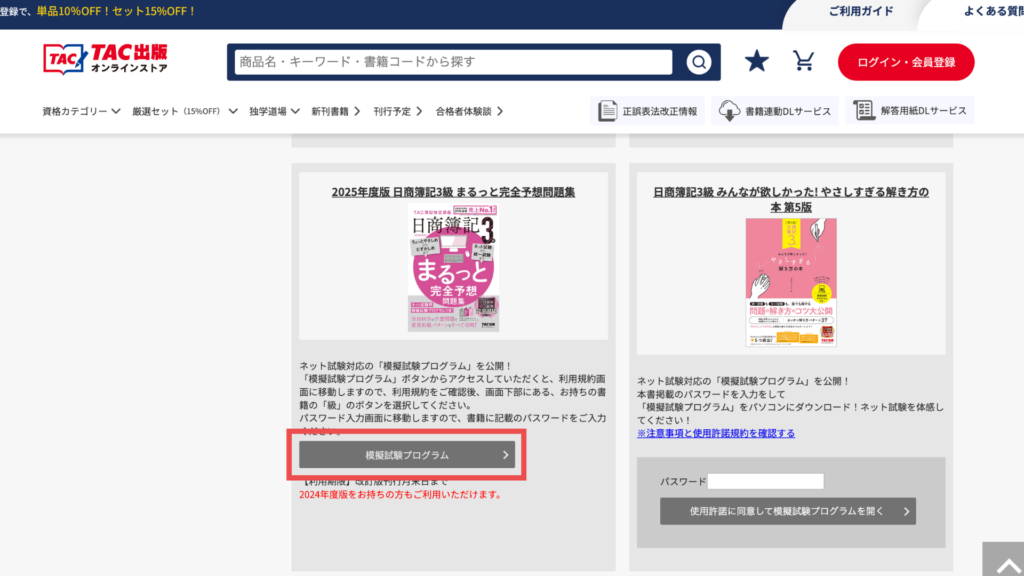Click the 書籍連動DLサービス cloud icon
Image resolution: width=1024 pixels, height=576 pixels.
coord(729,111)
